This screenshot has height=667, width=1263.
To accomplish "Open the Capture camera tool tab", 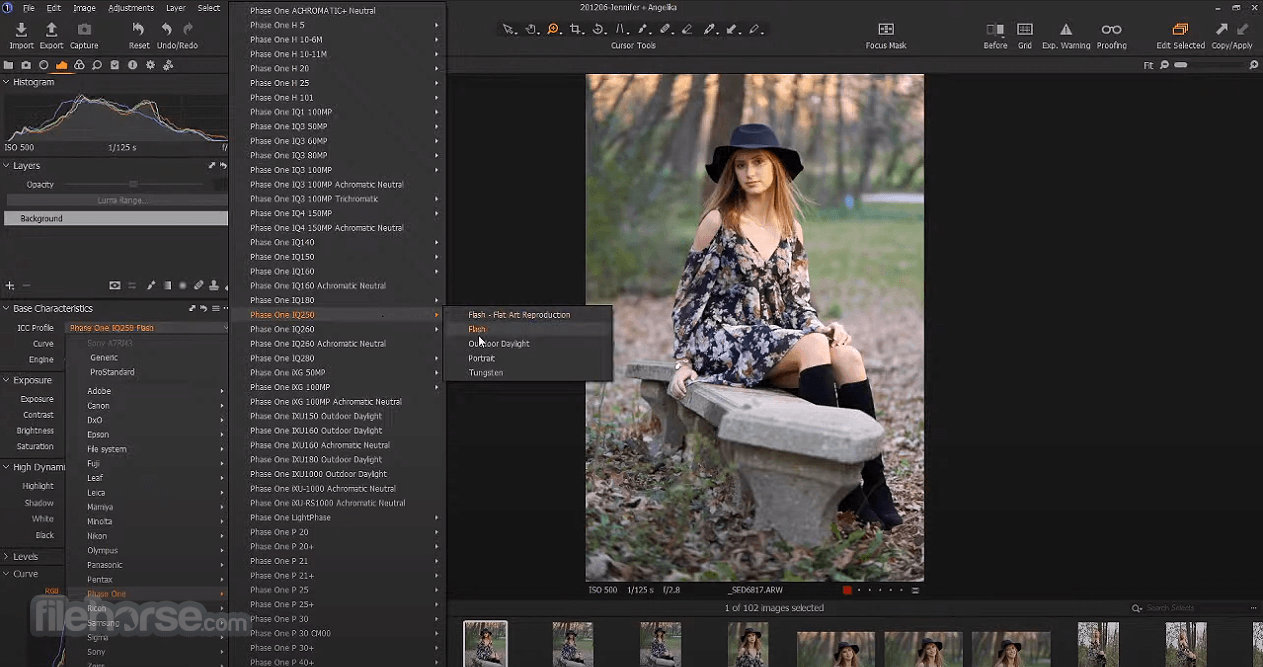I will [26, 65].
